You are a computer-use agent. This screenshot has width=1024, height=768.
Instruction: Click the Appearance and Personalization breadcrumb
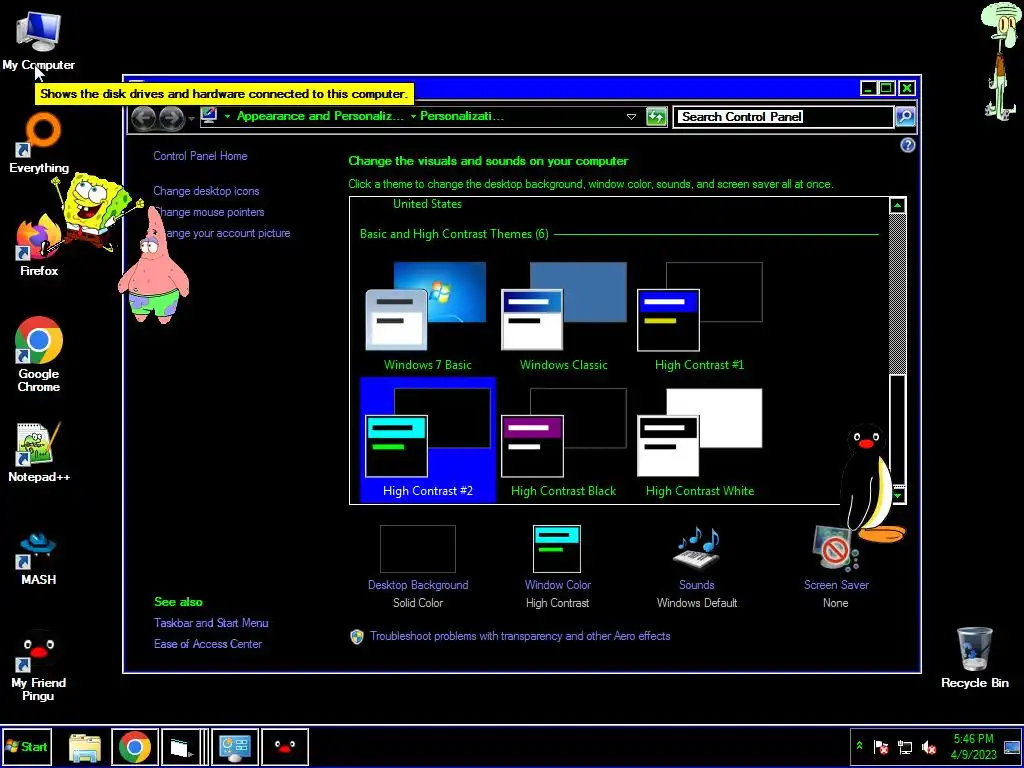pos(320,116)
